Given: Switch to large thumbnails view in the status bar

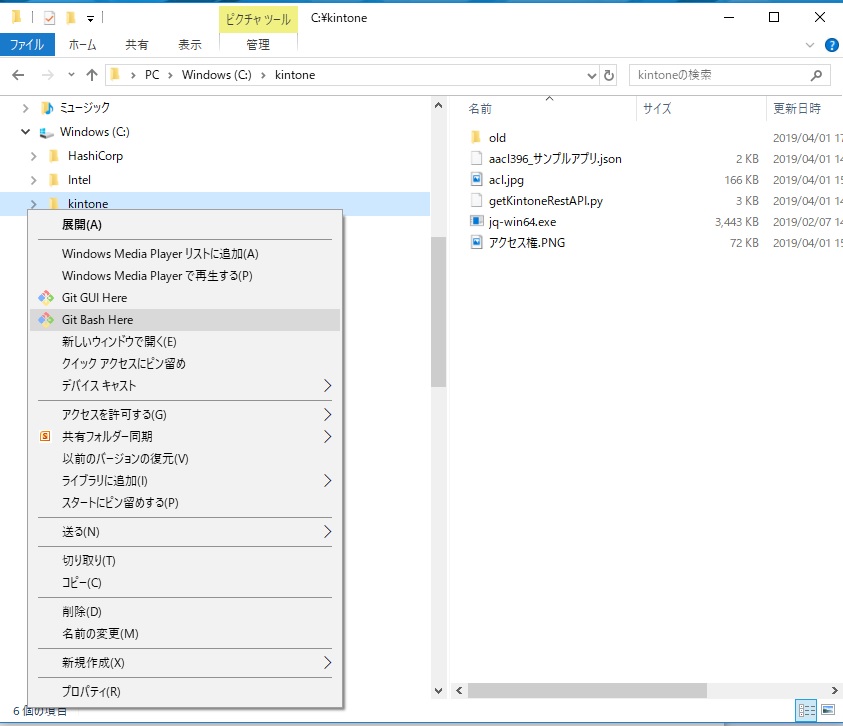Looking at the screenshot, I should (x=829, y=711).
